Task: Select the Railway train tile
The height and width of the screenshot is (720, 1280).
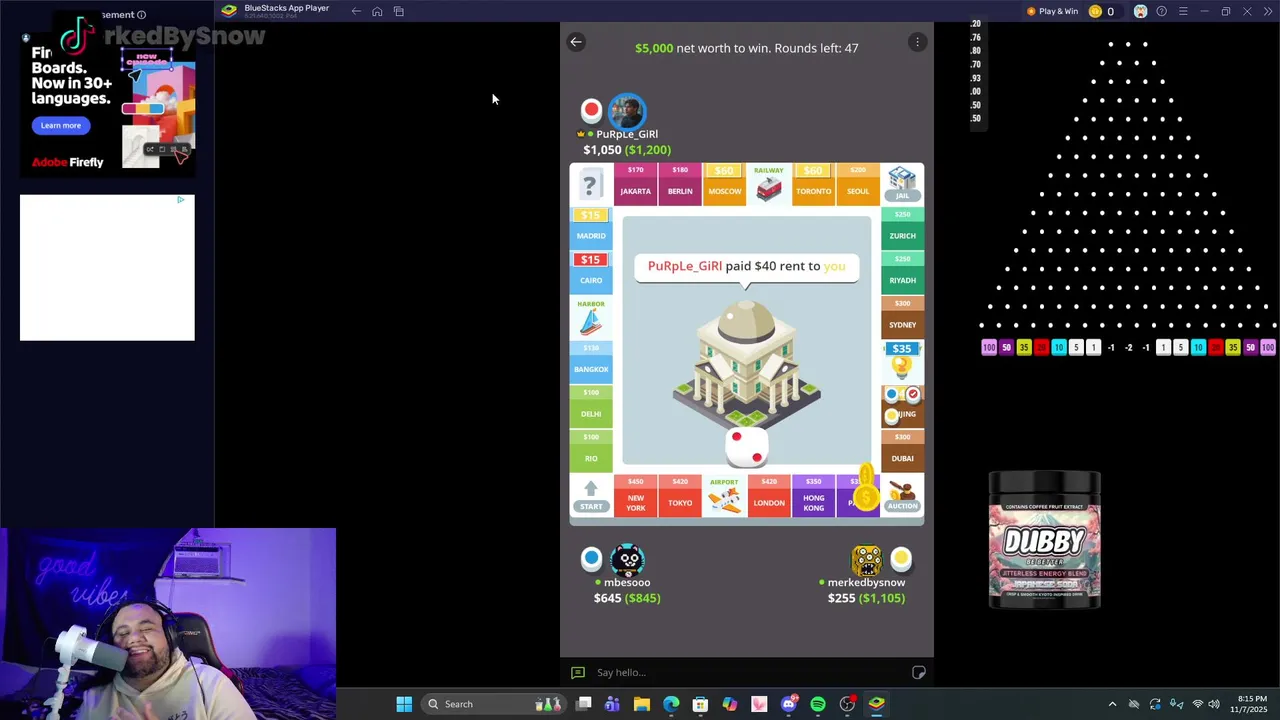Action: pyautogui.click(x=768, y=185)
